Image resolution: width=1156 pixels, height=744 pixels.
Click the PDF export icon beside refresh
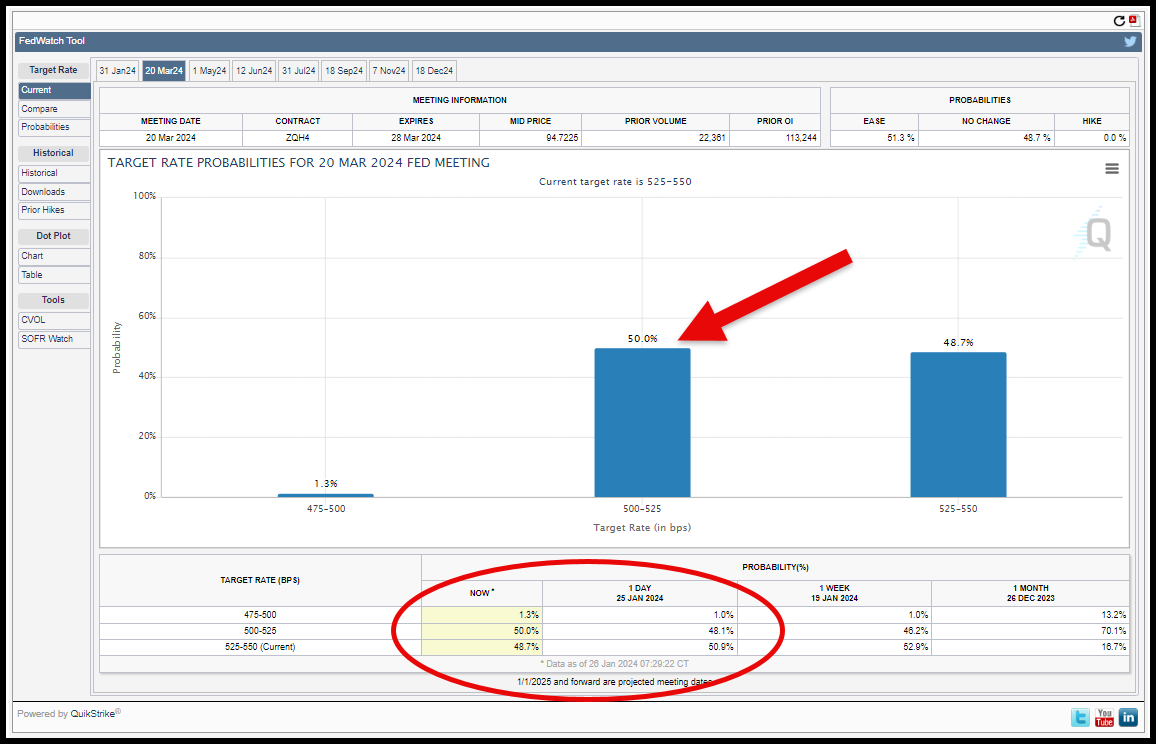click(x=1133, y=21)
